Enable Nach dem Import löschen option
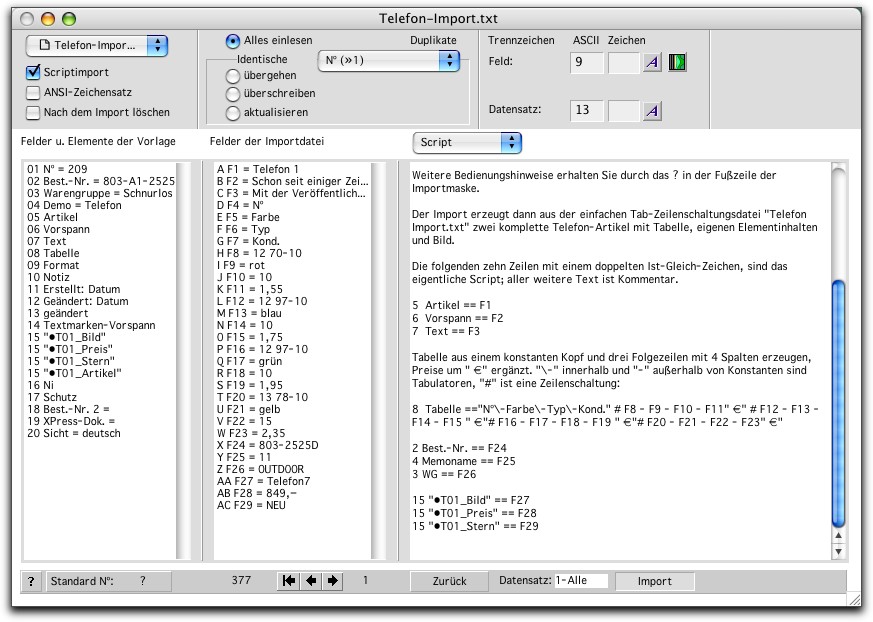The width and height of the screenshot is (873, 622). point(33,113)
